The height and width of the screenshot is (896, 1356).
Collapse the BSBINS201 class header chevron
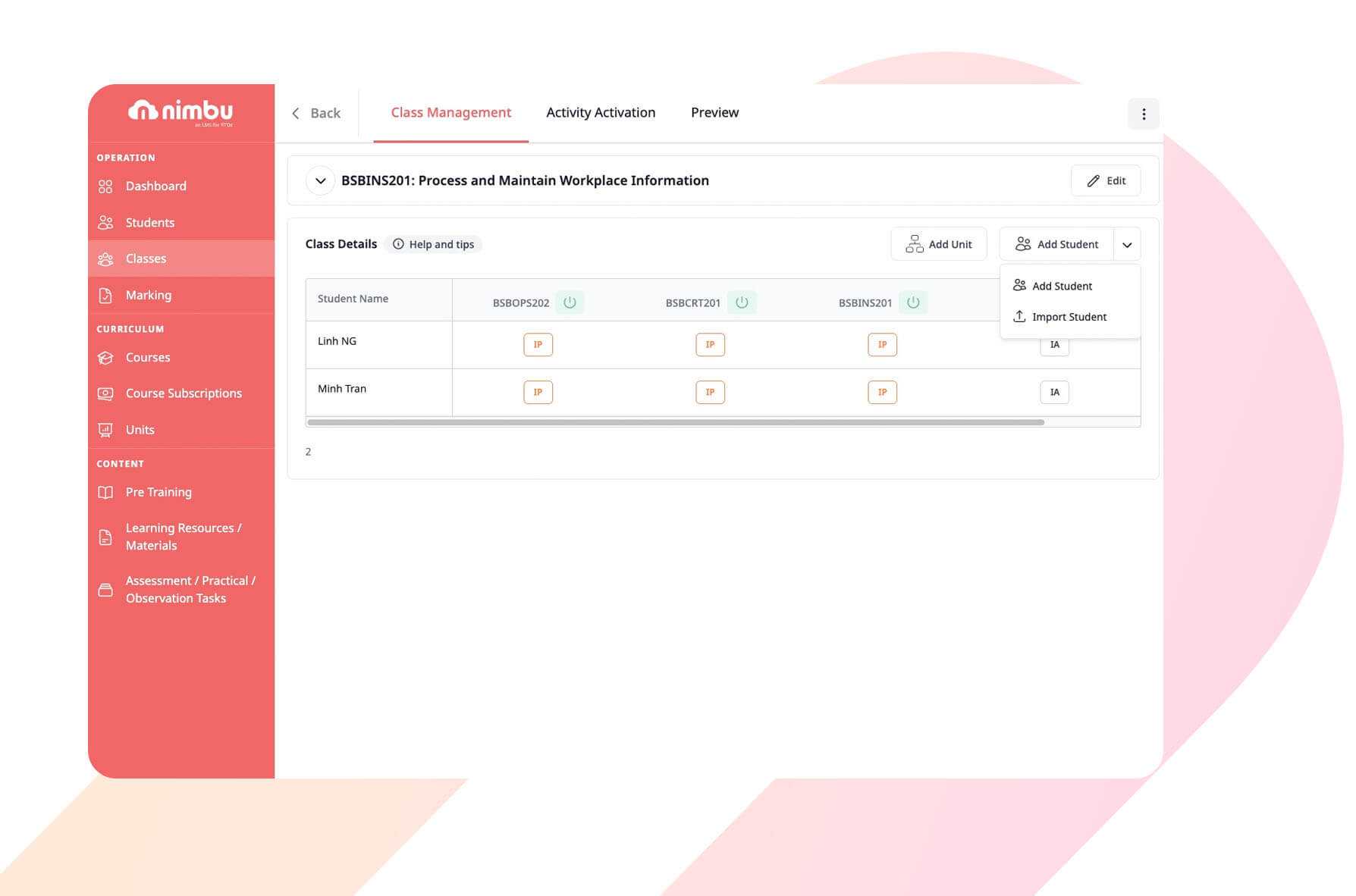[x=320, y=181]
